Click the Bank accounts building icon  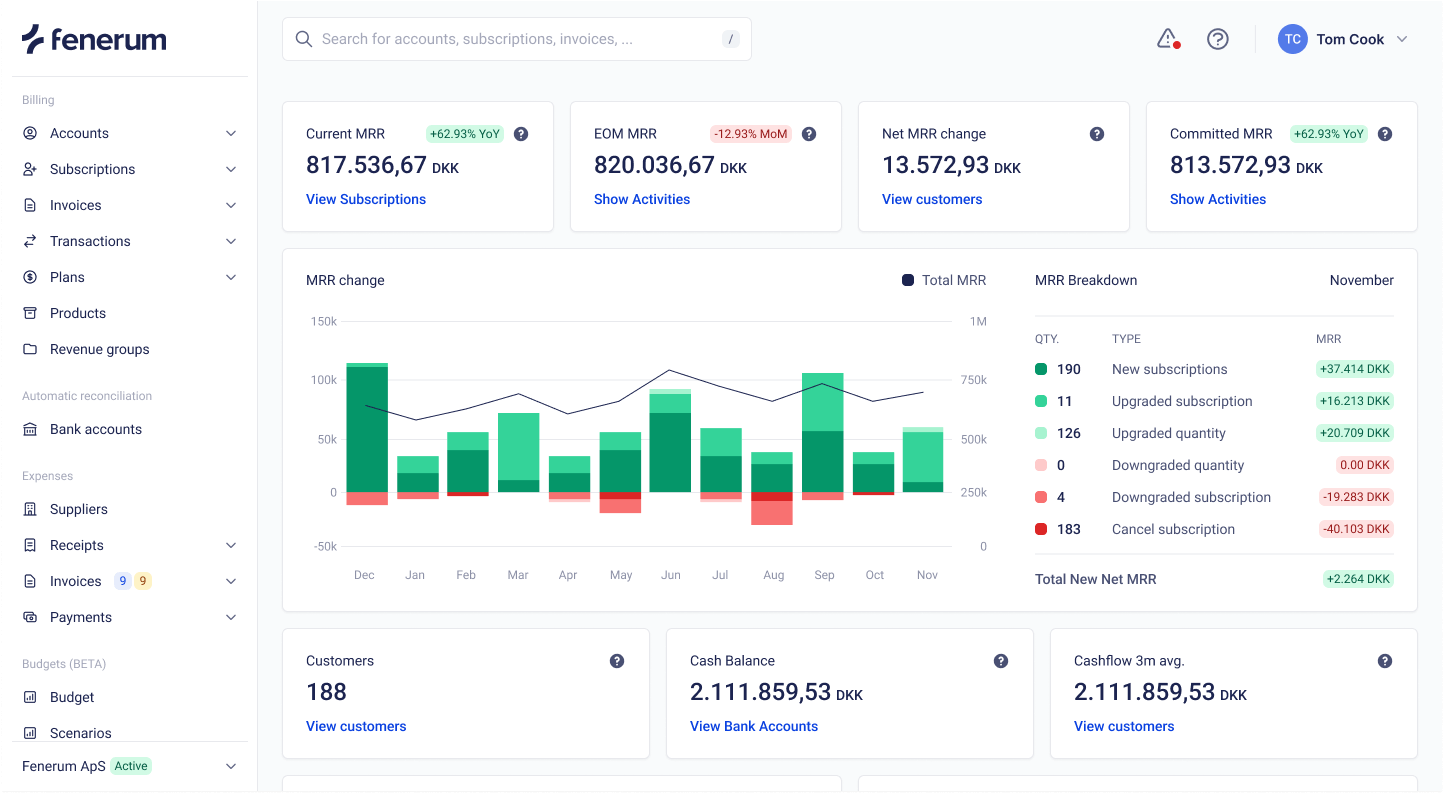coord(30,429)
